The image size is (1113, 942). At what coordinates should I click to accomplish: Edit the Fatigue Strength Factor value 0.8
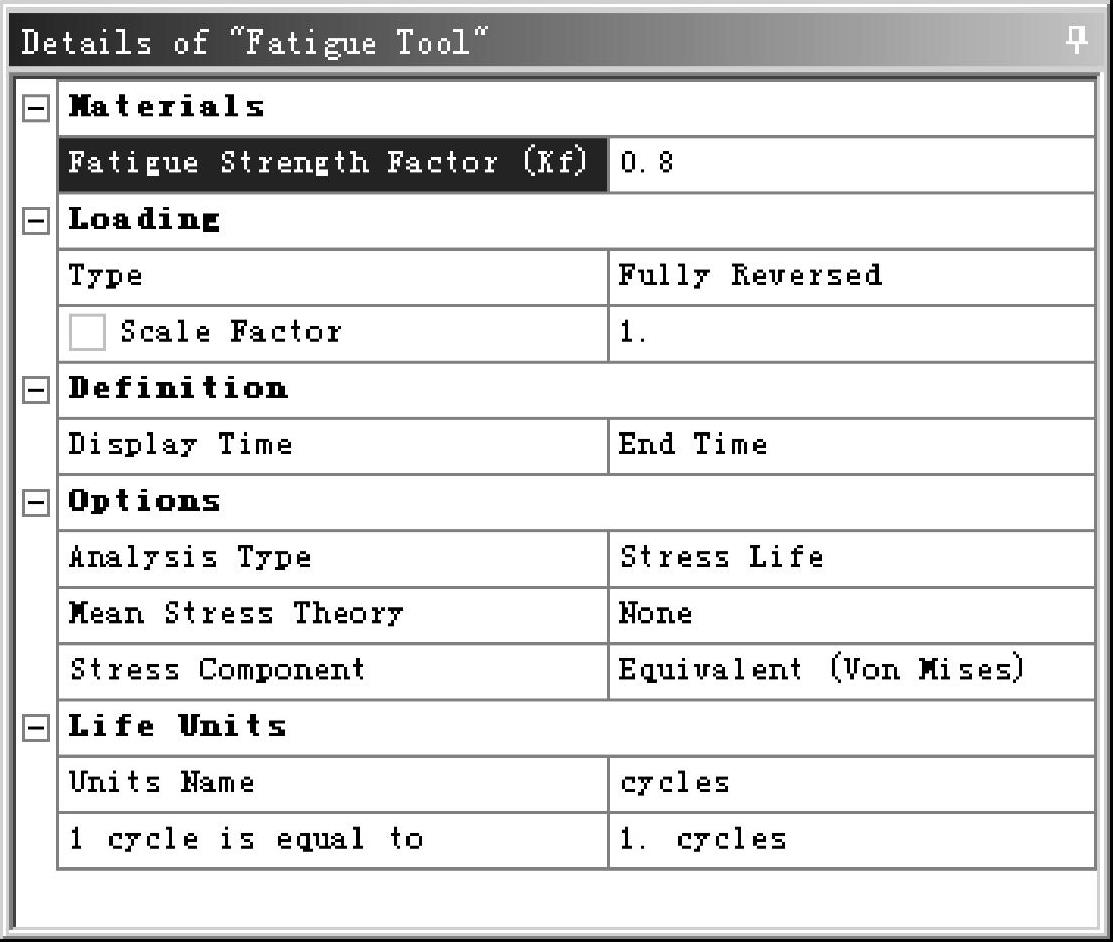[x=850, y=164]
